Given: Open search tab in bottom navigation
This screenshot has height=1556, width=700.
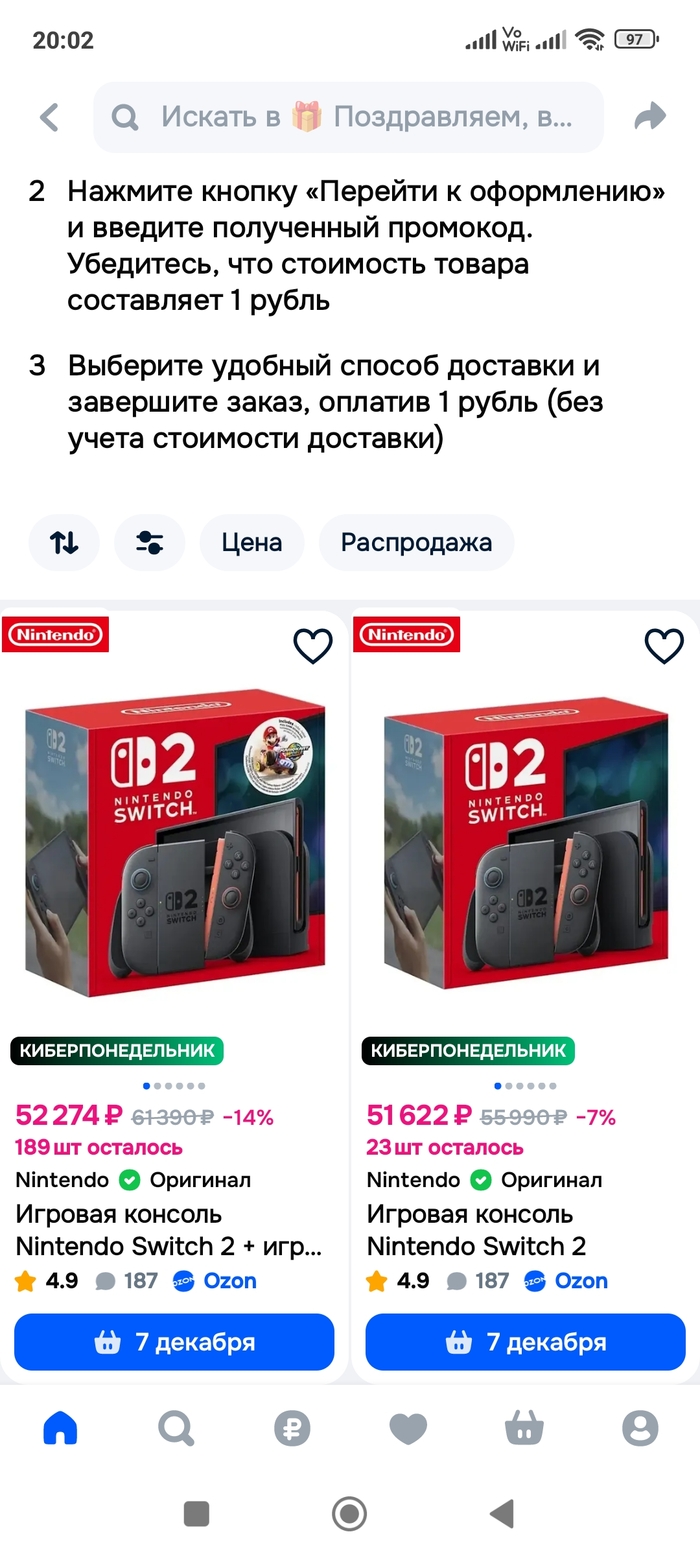Looking at the screenshot, I should (176, 1428).
